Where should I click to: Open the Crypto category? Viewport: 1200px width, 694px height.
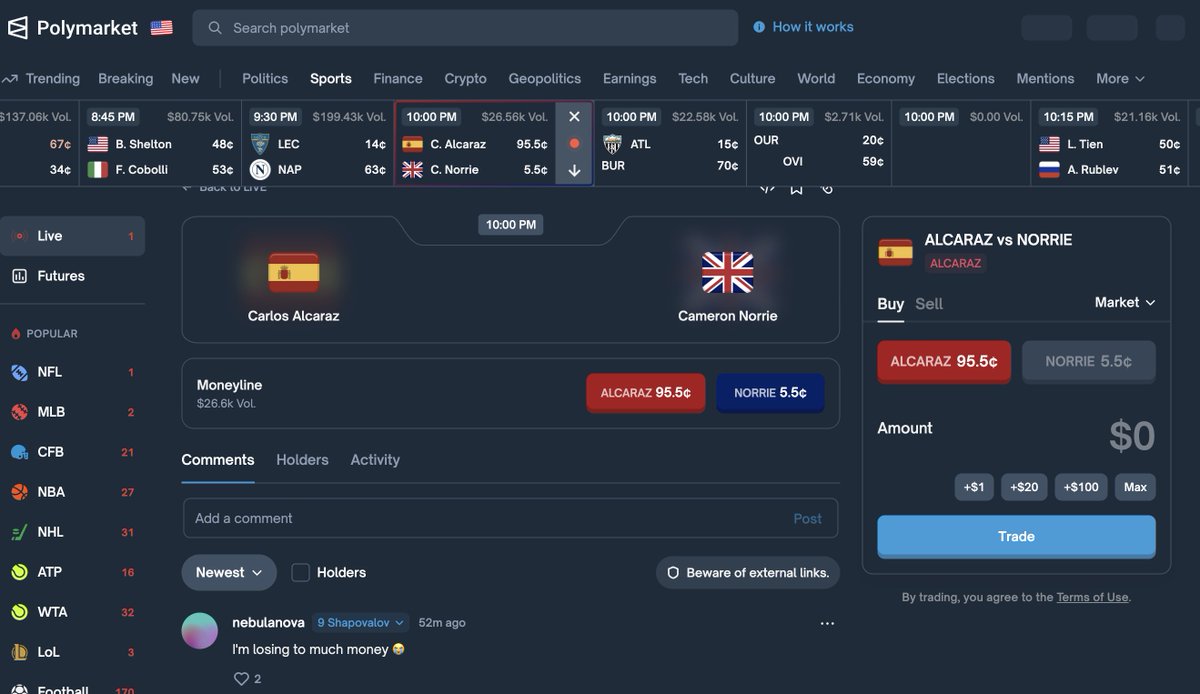pyautogui.click(x=465, y=78)
